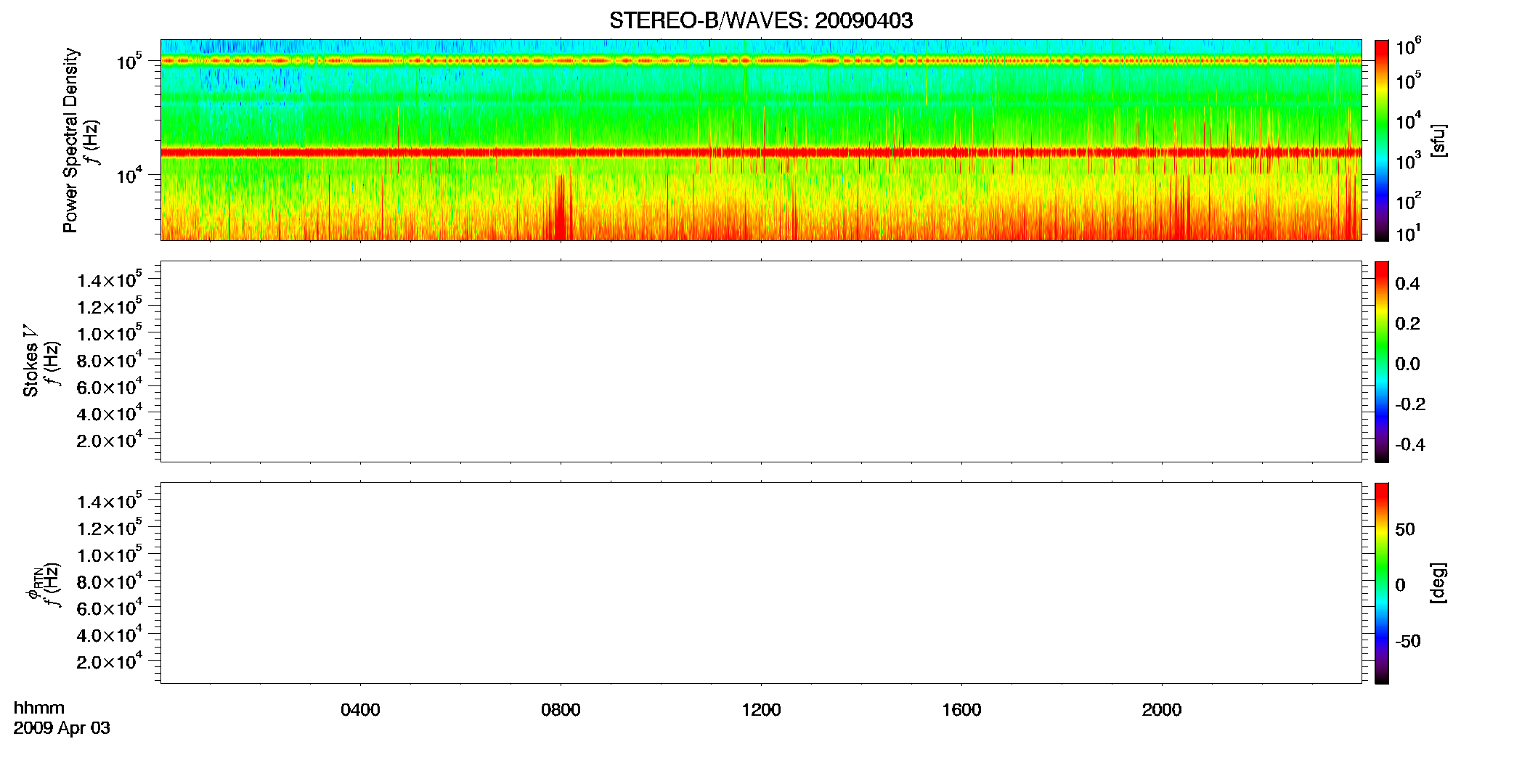Click the empty Stokes V panel

click(x=761, y=362)
